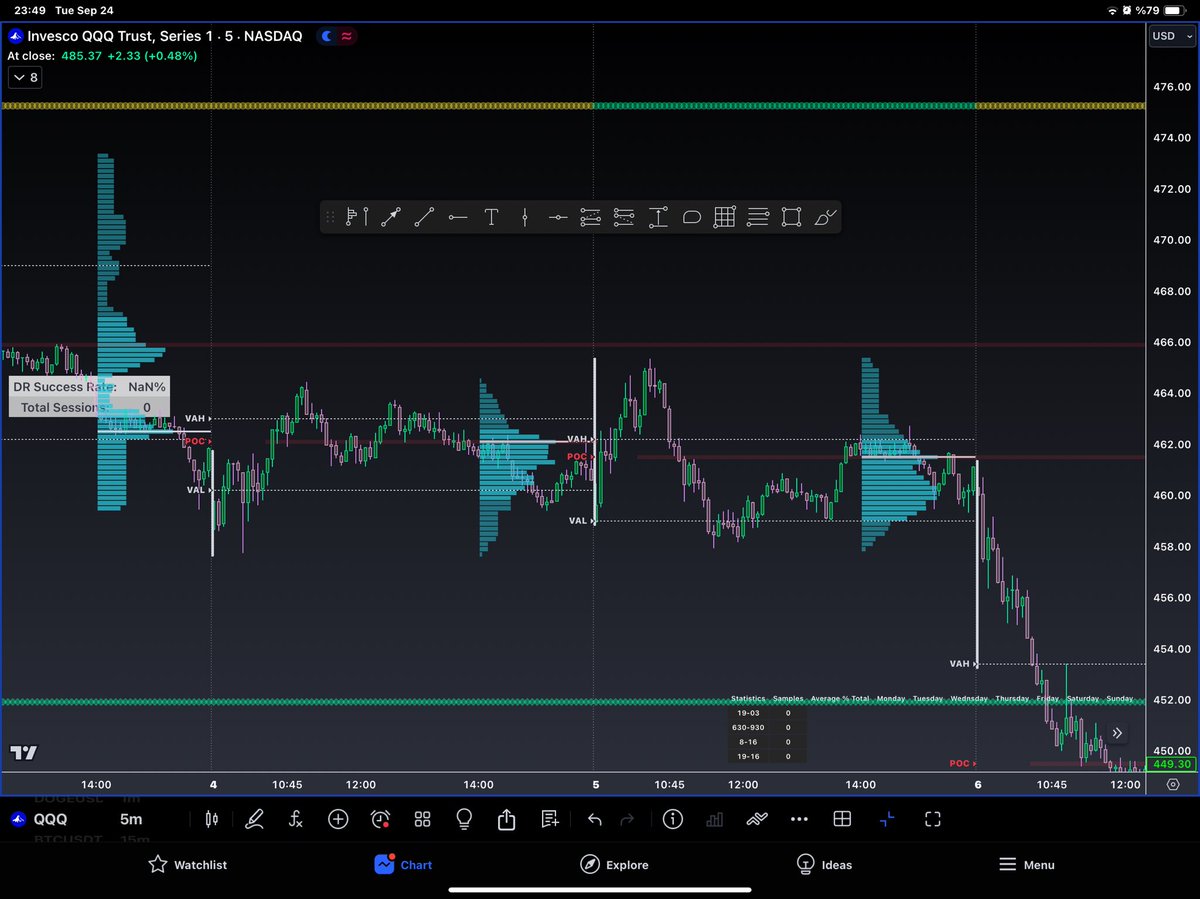
Task: Open candlestick chart type selector
Action: click(211, 819)
